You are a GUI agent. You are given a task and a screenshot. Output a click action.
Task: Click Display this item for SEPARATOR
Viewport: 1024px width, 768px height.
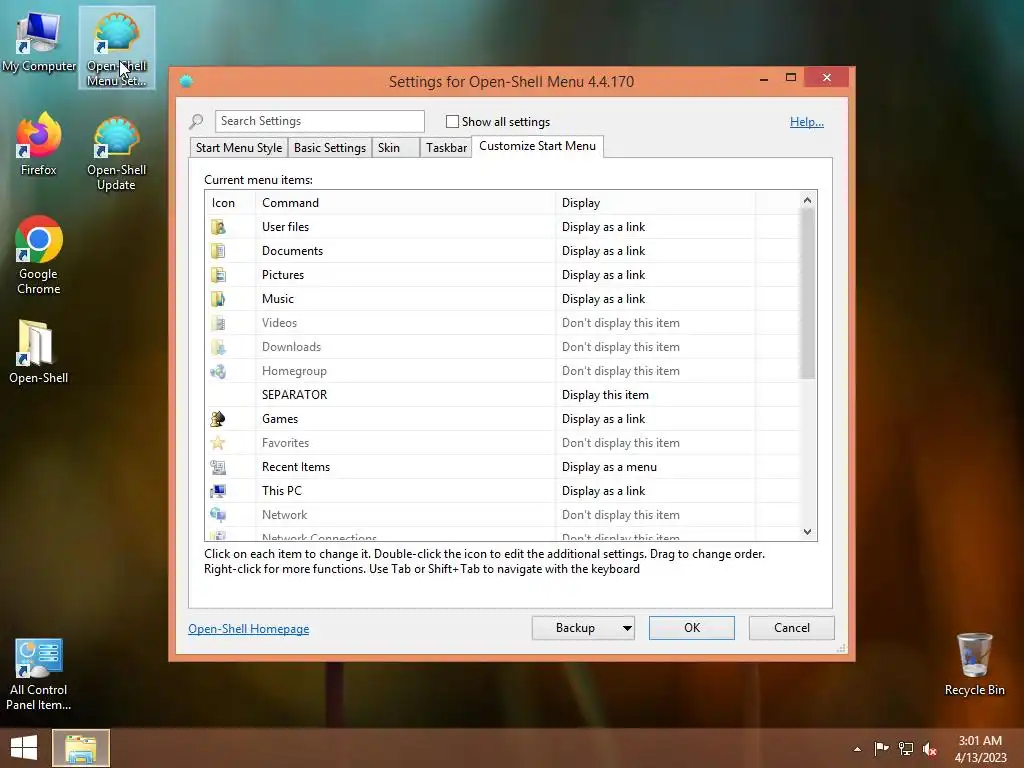coord(605,395)
